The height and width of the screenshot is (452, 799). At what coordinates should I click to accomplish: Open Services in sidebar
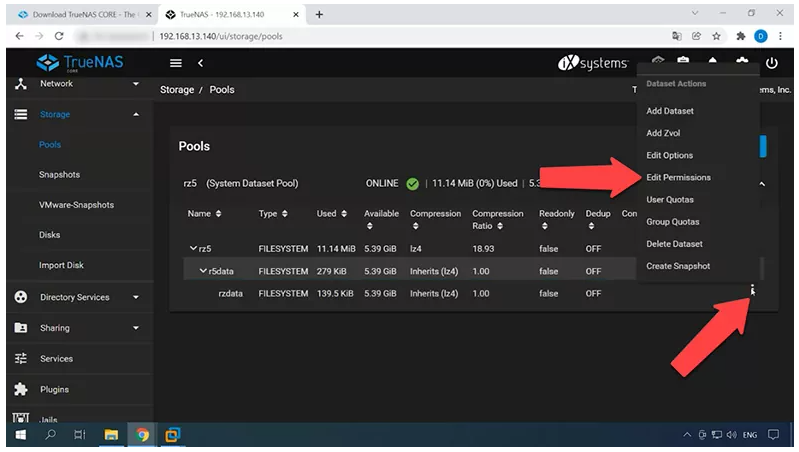[57, 359]
